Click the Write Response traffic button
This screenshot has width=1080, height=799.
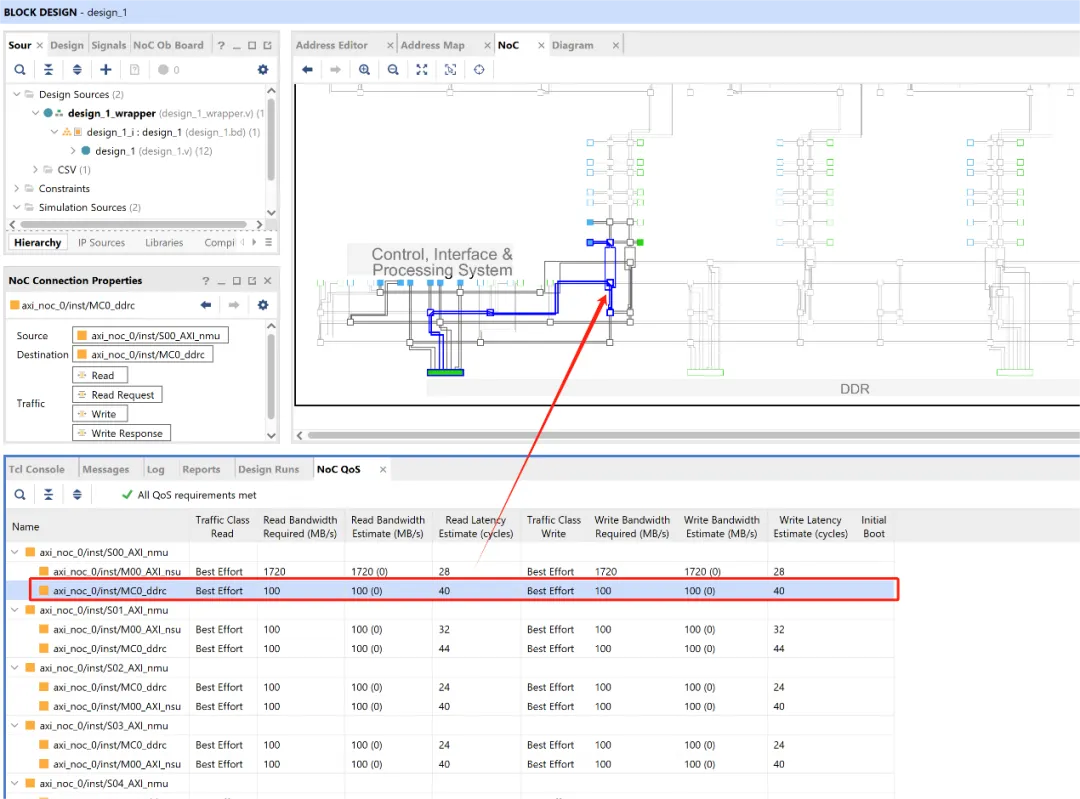click(121, 433)
